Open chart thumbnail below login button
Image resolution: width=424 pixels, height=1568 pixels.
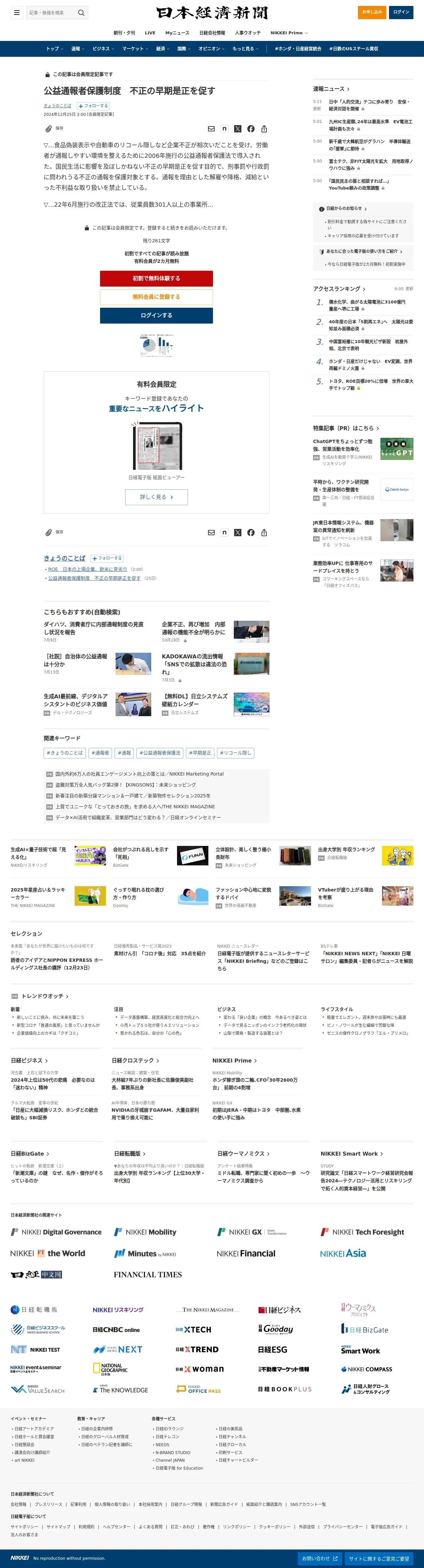(x=157, y=345)
